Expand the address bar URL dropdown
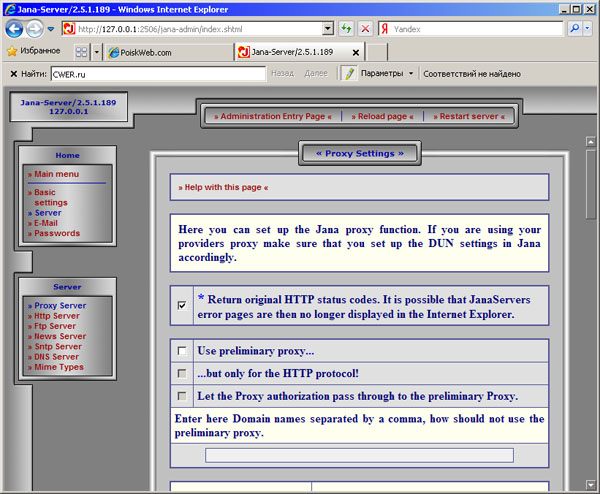The height and width of the screenshot is (494, 600). click(x=328, y=29)
